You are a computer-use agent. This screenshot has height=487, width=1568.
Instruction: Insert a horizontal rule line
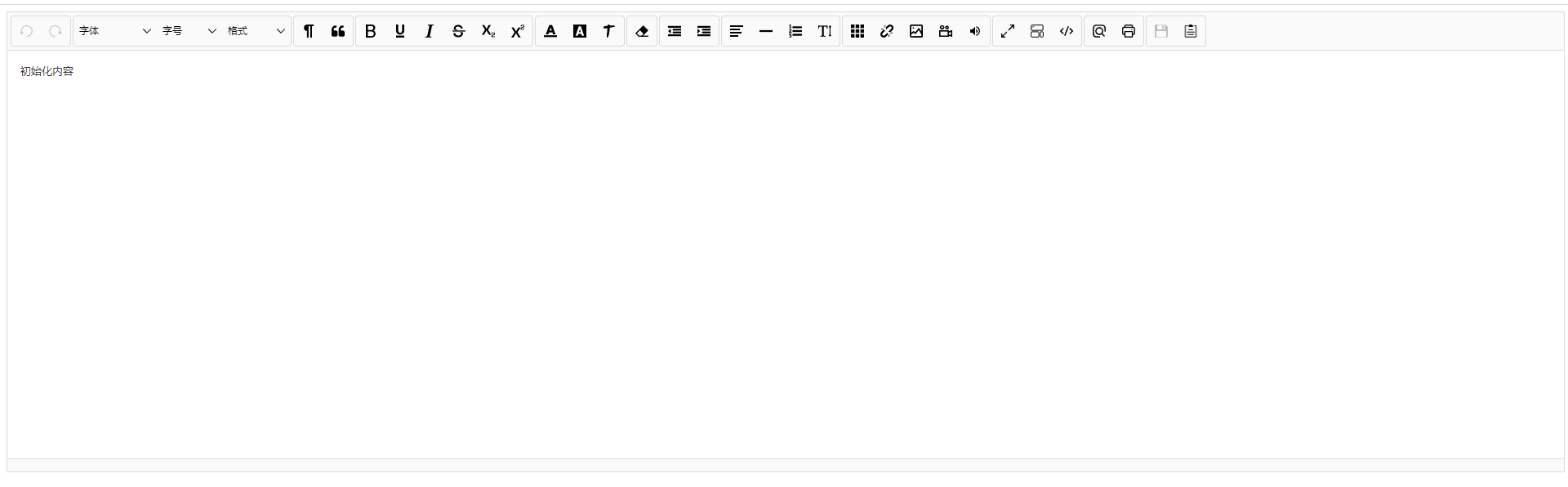[766, 31]
